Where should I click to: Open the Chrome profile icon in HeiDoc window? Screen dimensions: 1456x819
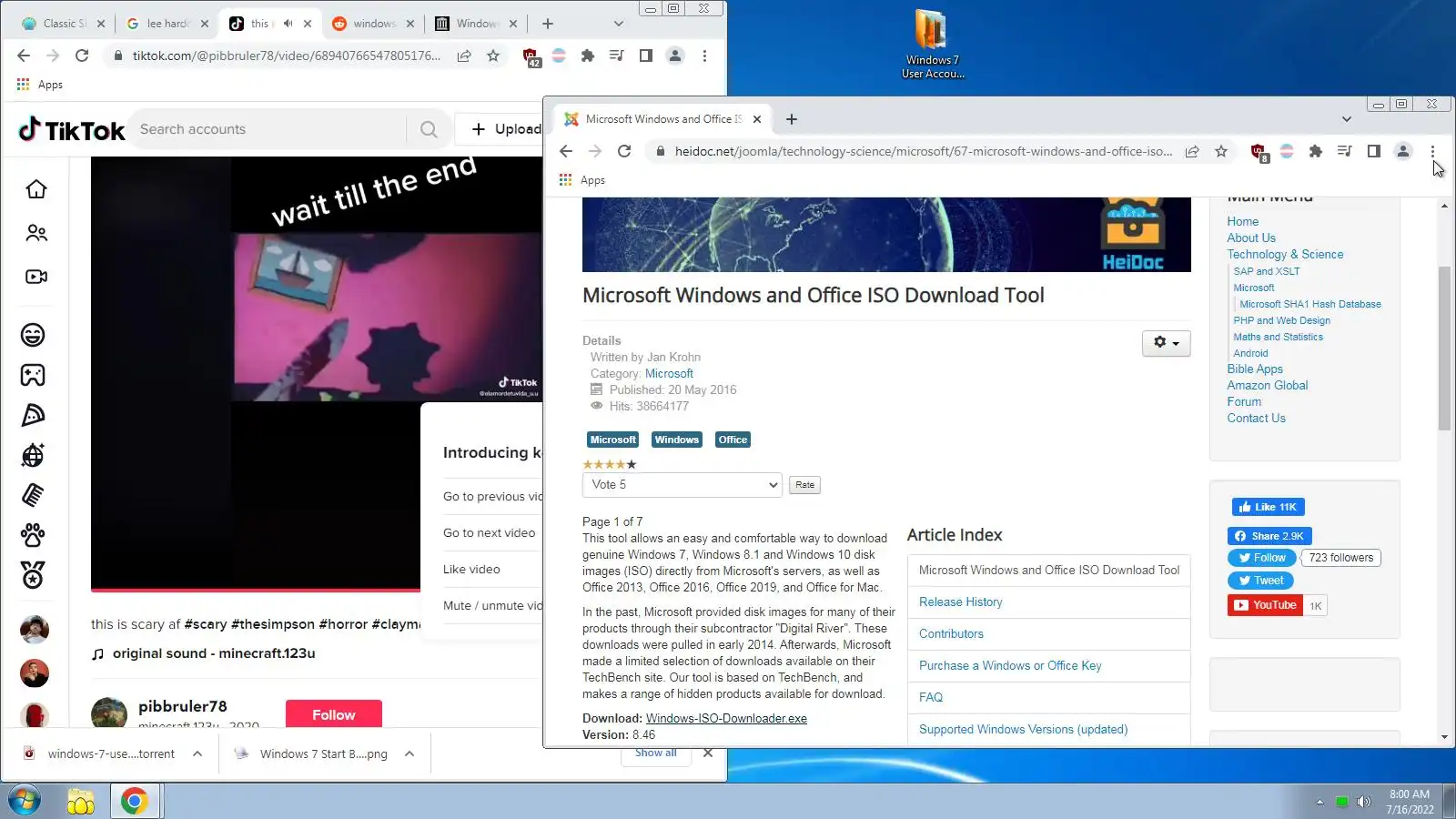click(x=1403, y=151)
